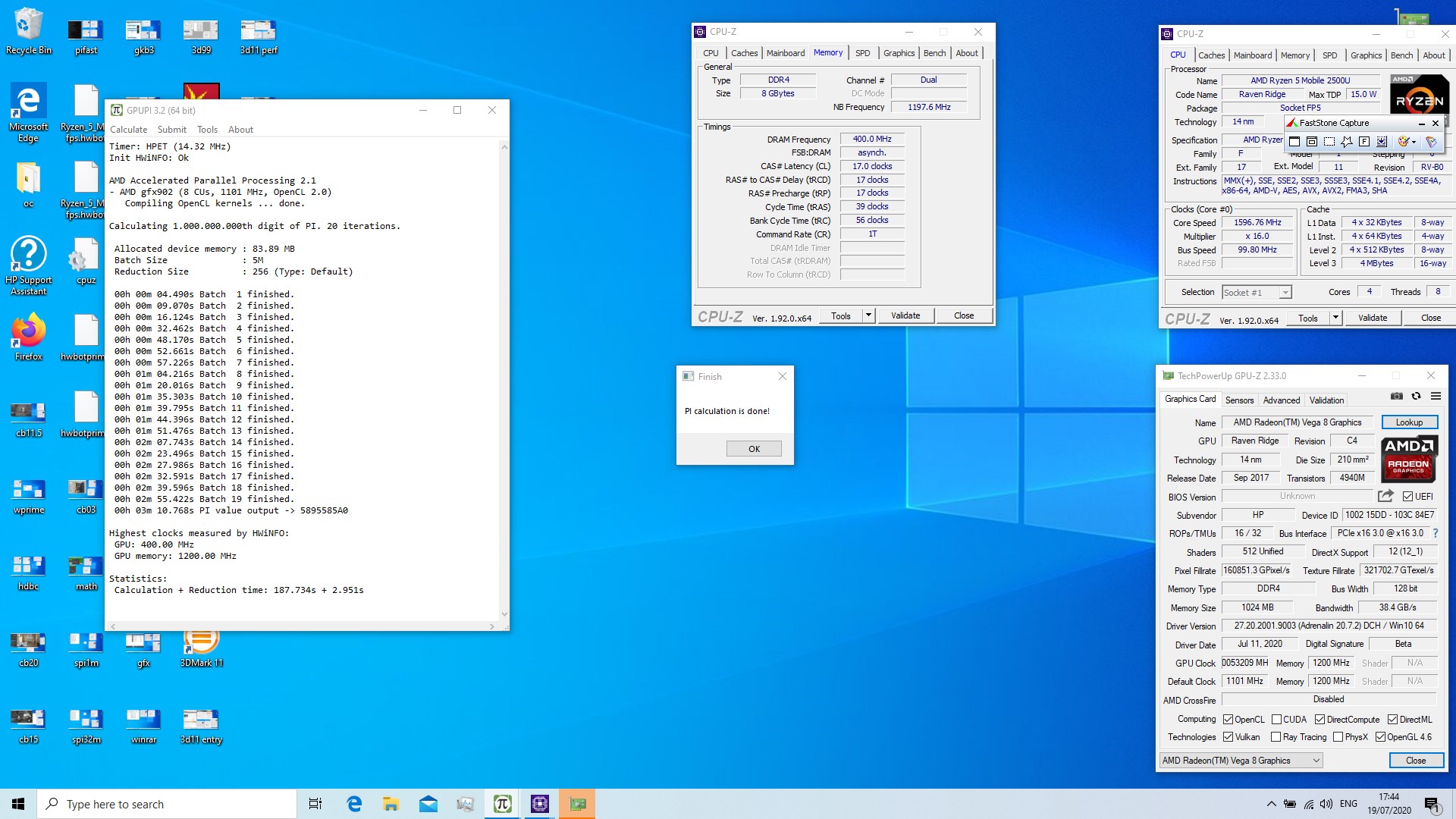Open the Windows Start menu

[x=18, y=804]
